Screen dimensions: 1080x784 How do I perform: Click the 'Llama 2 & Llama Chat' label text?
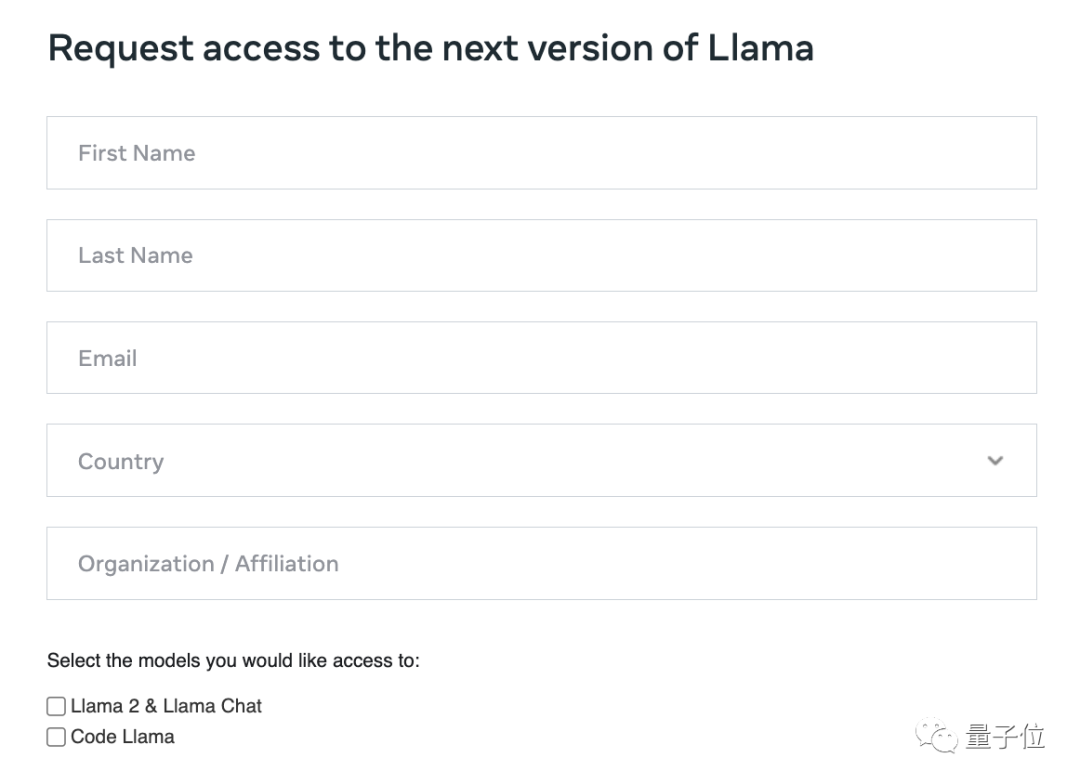(166, 706)
